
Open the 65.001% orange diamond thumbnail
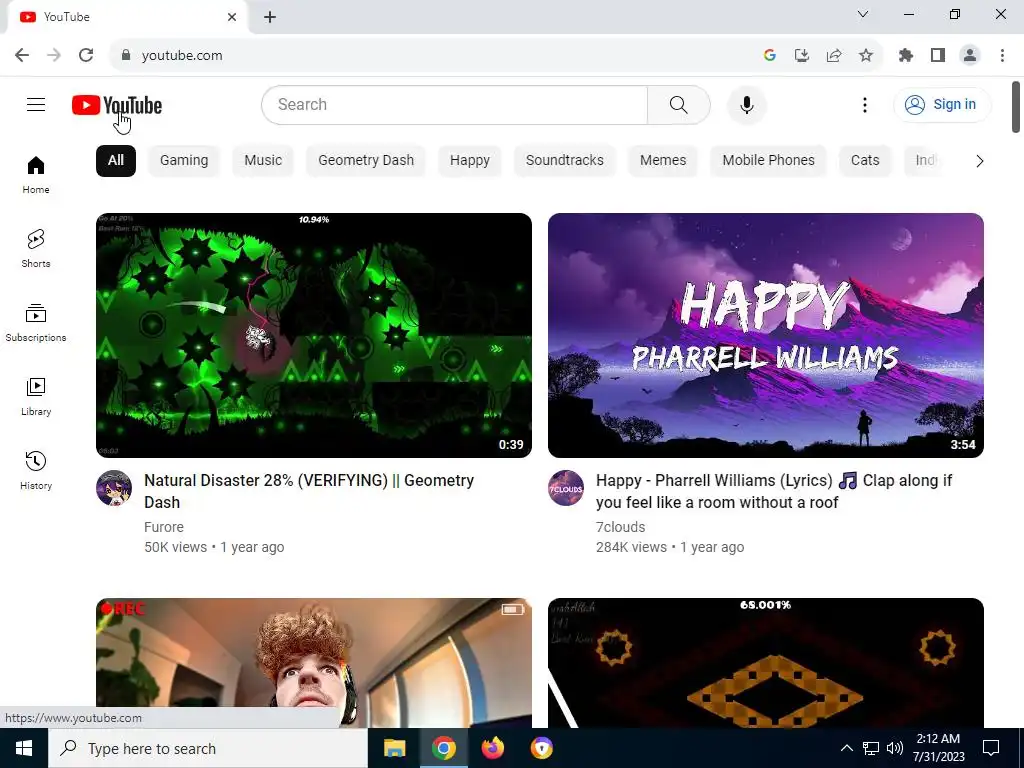(x=765, y=663)
